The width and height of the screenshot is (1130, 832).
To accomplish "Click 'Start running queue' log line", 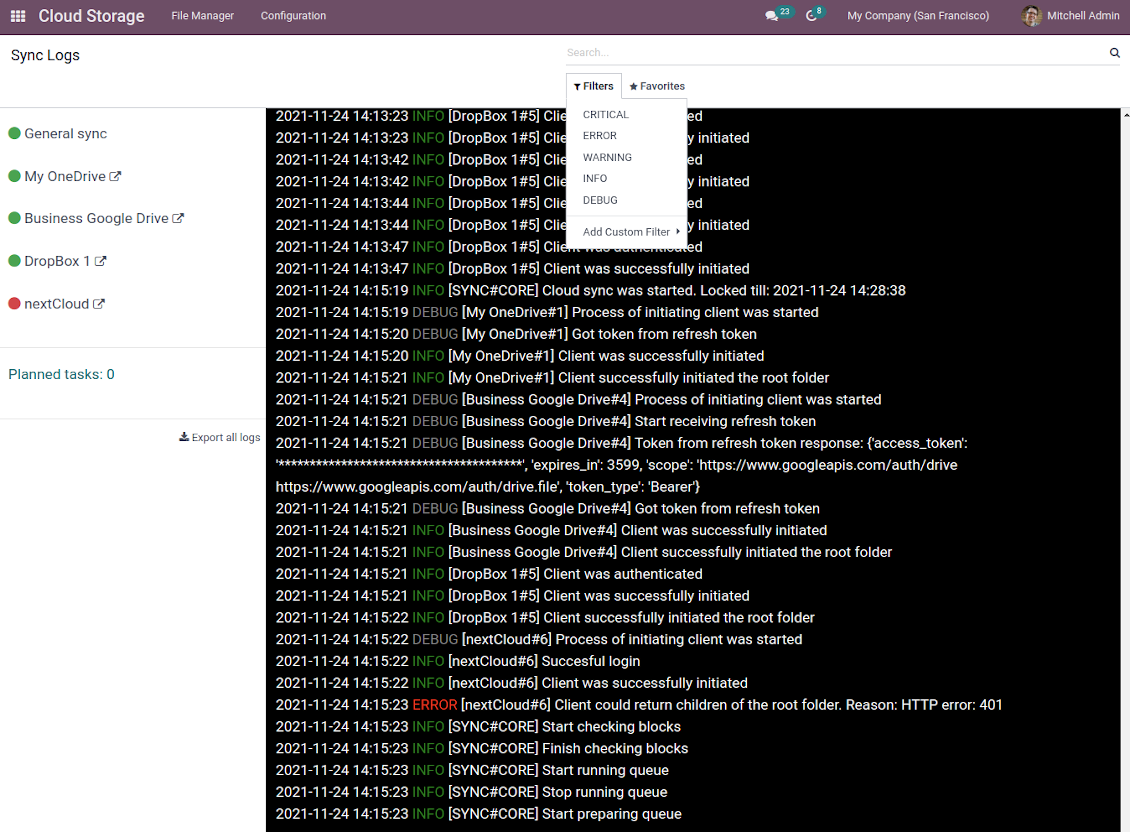I will click(x=472, y=770).
